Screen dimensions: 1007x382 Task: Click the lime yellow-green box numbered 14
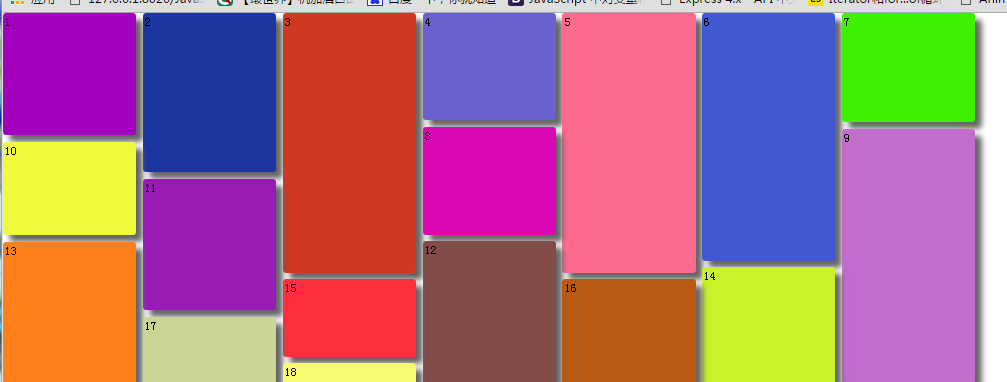coord(769,325)
